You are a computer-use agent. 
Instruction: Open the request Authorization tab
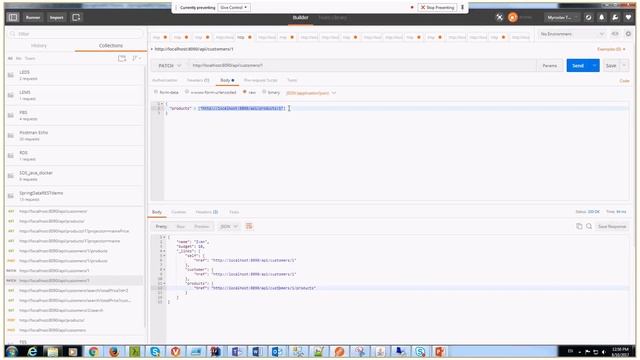[x=165, y=80]
